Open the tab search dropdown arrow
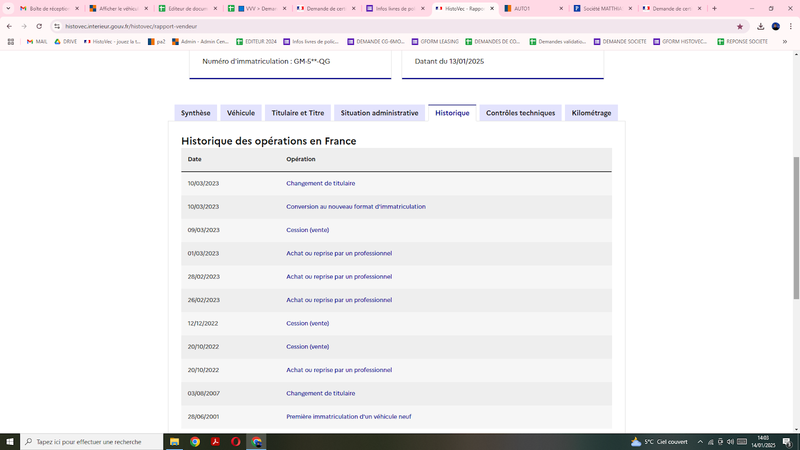This screenshot has width=800, height=450. (8, 9)
